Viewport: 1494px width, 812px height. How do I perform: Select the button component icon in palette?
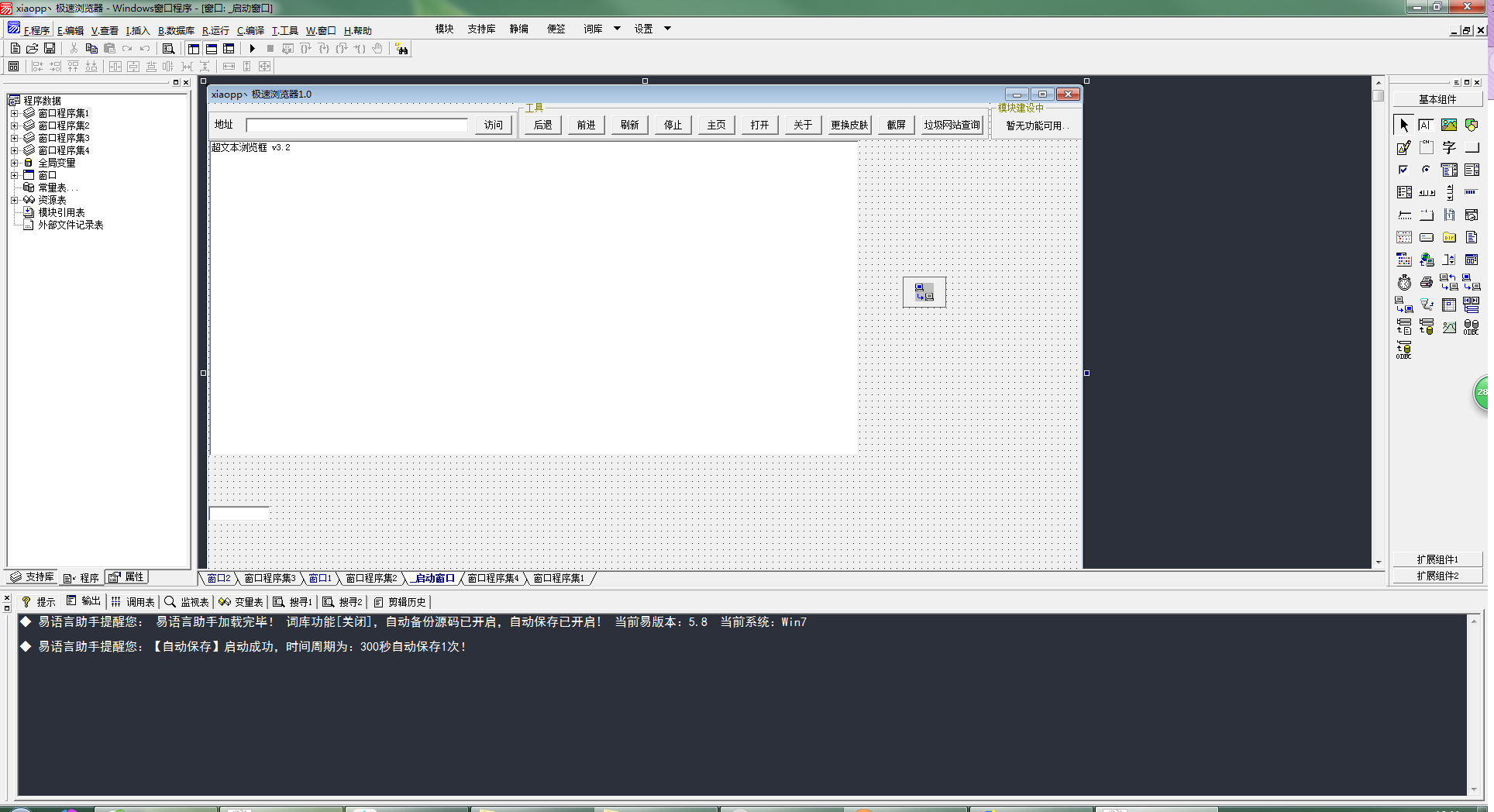click(x=1472, y=147)
